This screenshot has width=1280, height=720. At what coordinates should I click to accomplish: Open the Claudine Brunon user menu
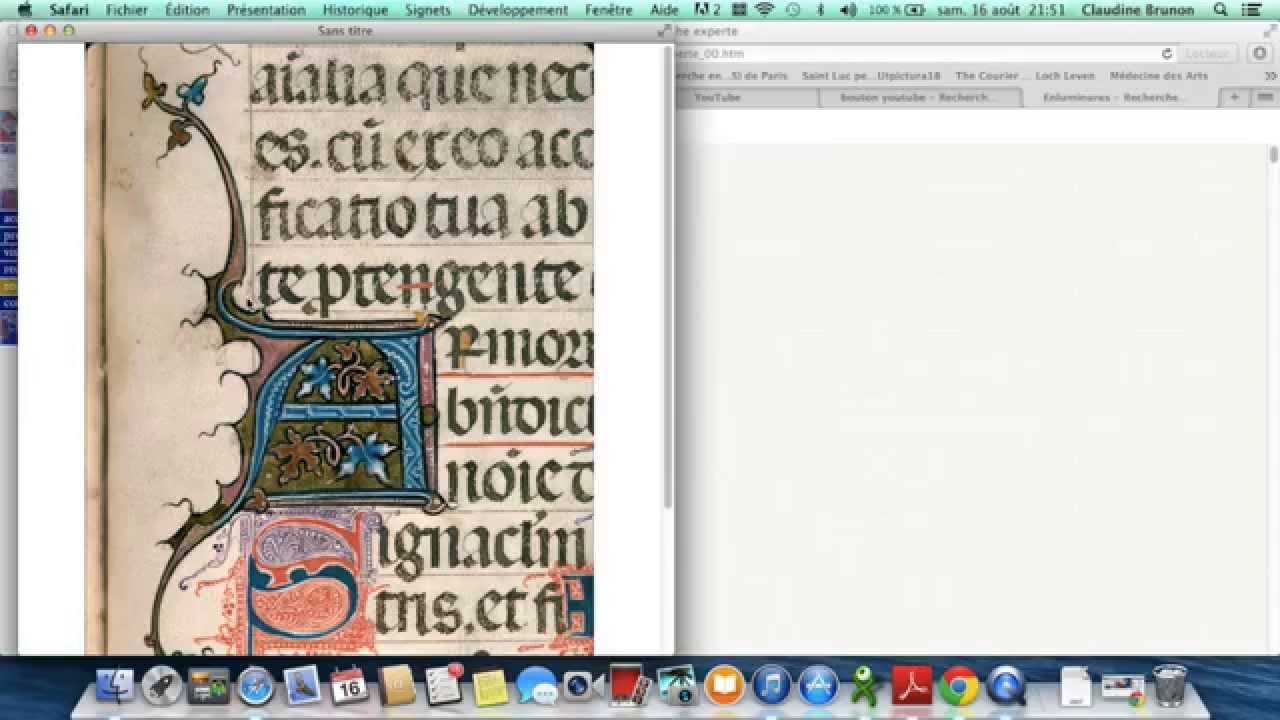tap(1138, 10)
